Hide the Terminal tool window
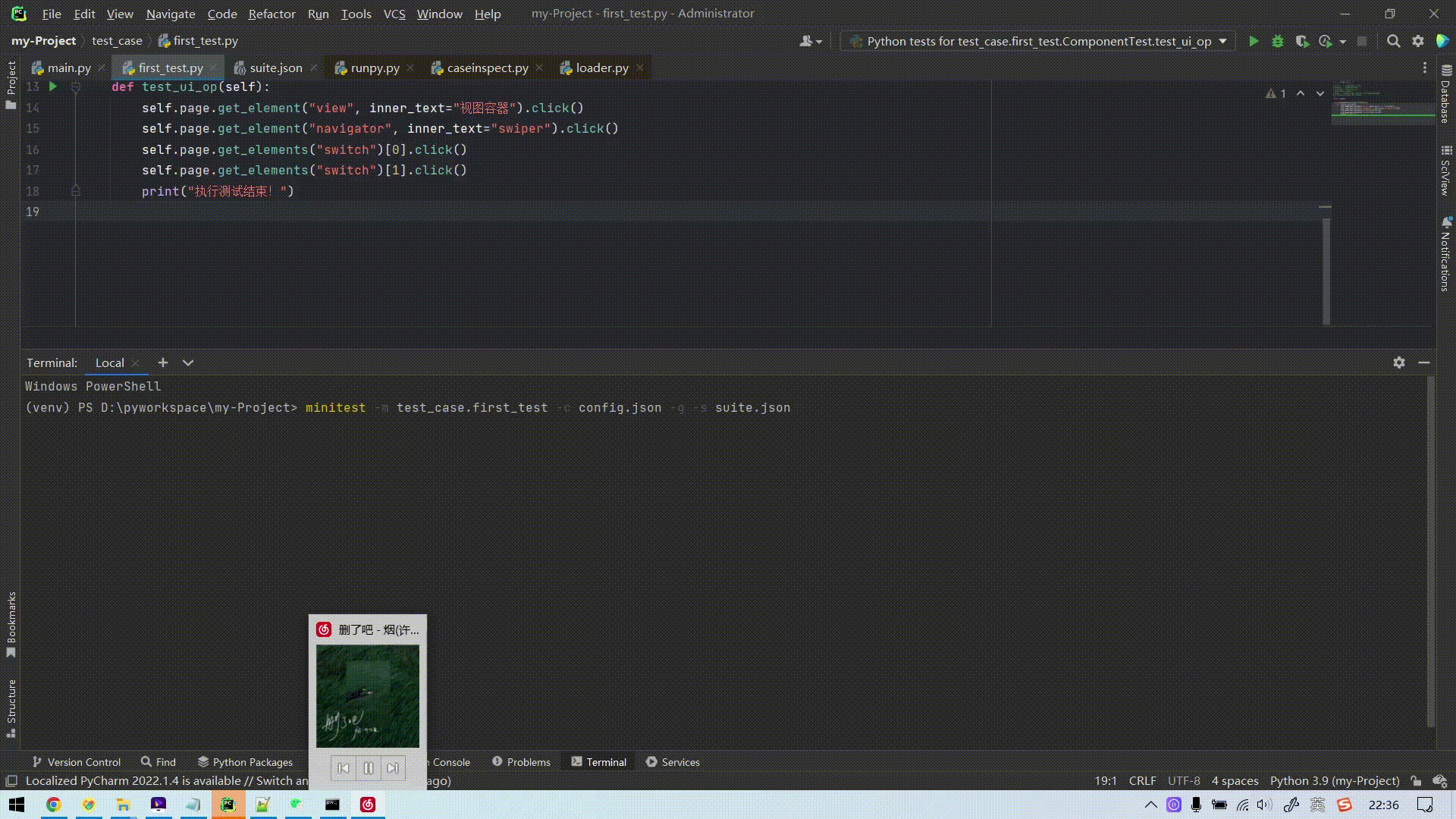Screen dimensions: 1456x819 point(1424,362)
